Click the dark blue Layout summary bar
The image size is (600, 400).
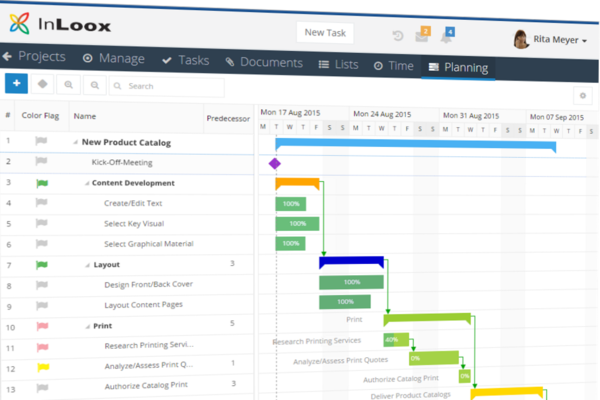(351, 262)
